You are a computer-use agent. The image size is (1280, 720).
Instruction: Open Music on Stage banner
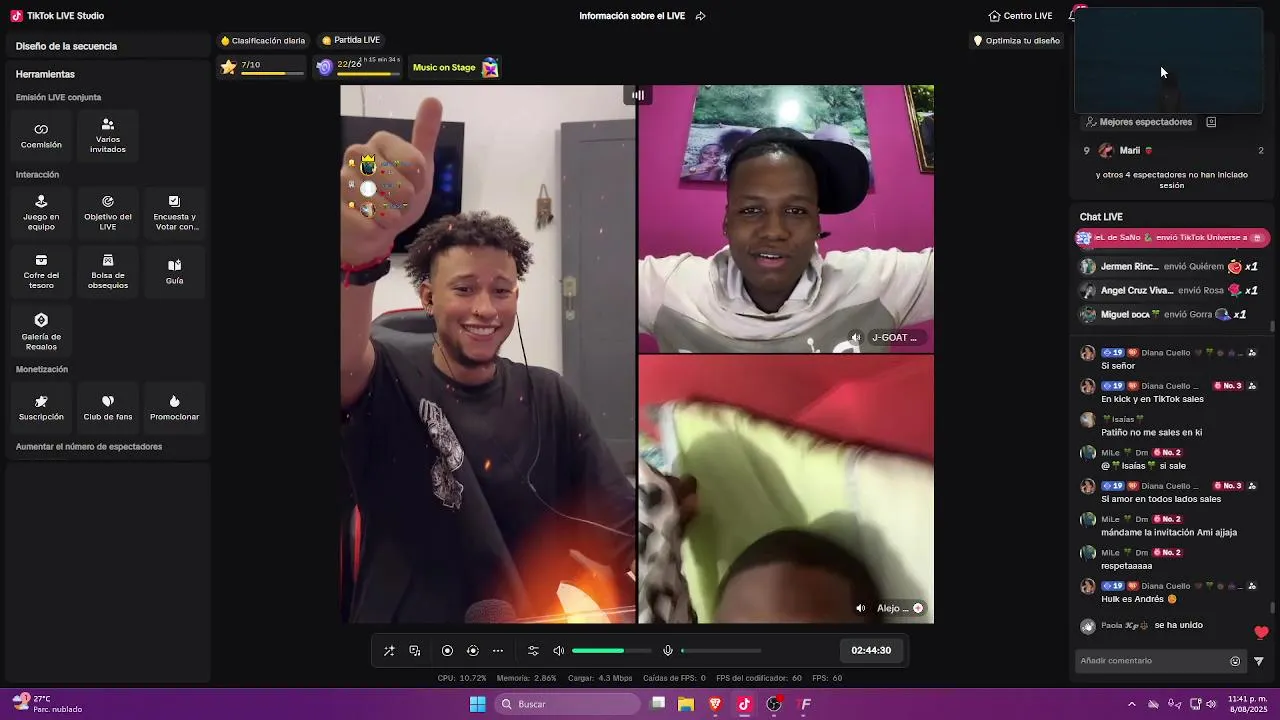(x=455, y=68)
